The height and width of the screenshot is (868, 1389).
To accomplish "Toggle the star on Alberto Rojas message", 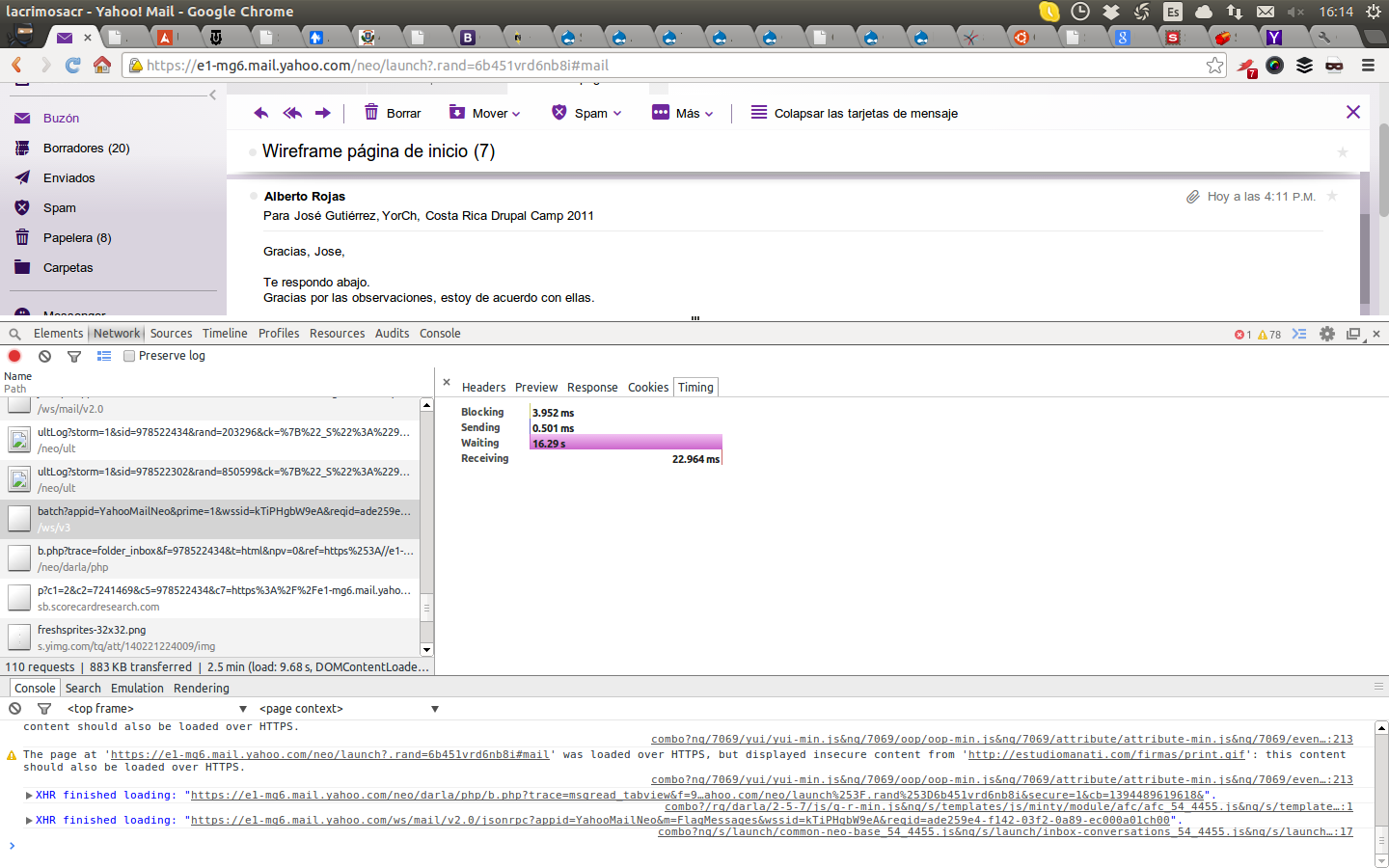I will (1332, 196).
